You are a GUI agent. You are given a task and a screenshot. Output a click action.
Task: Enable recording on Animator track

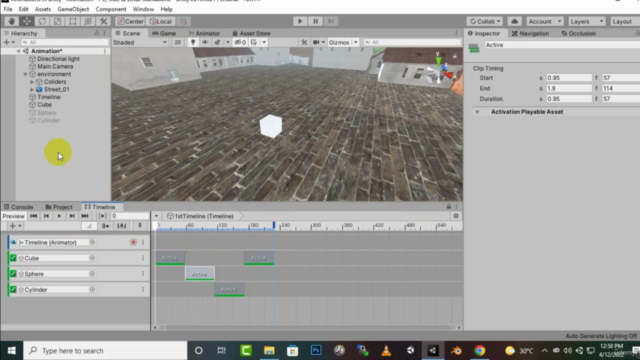click(x=133, y=242)
